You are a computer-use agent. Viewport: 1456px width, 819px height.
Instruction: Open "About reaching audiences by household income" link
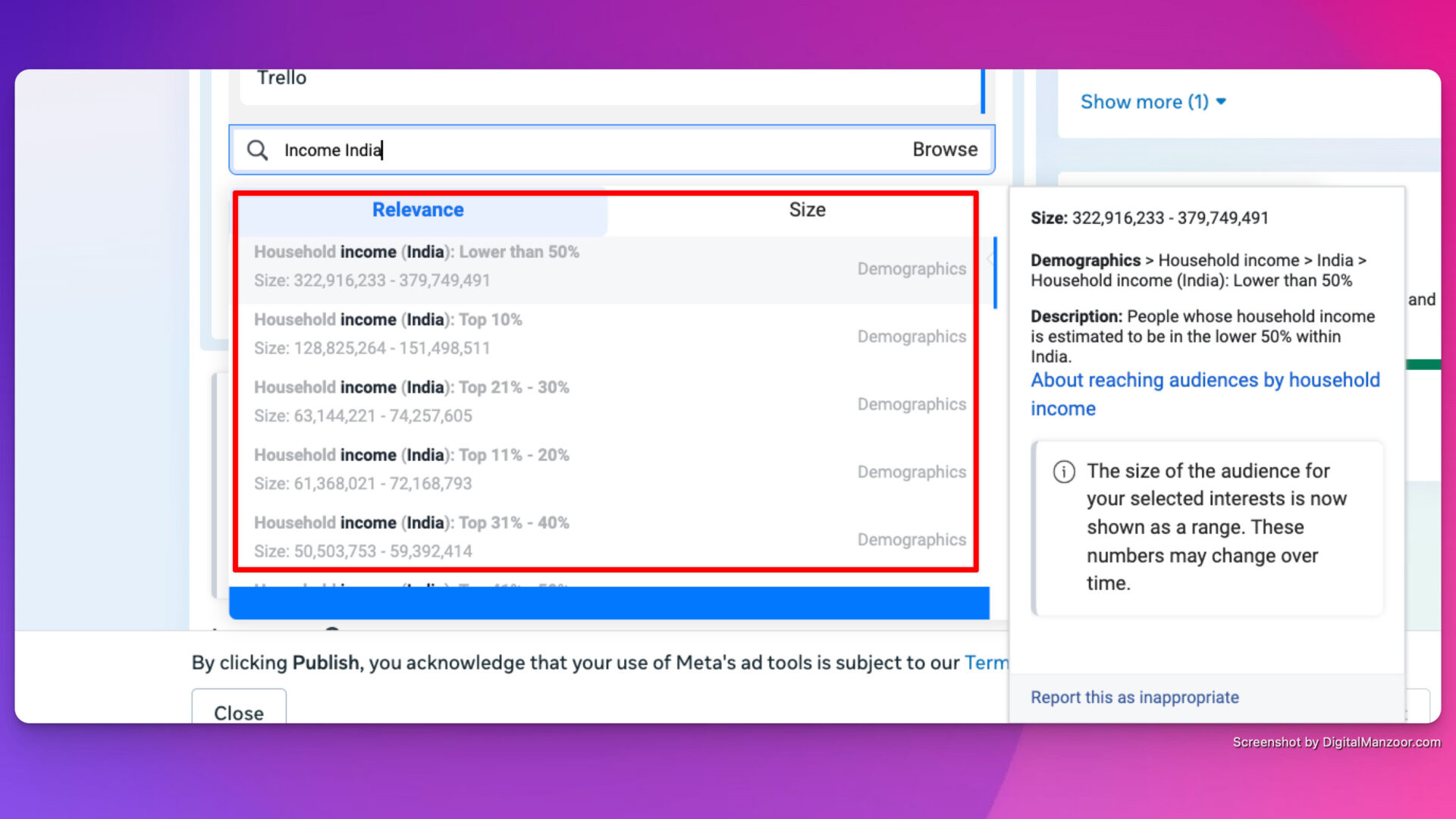point(1205,394)
